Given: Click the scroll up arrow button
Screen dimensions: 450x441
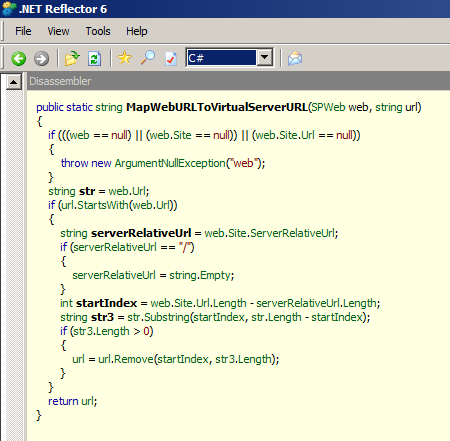Looking at the screenshot, I should click(x=14, y=82).
